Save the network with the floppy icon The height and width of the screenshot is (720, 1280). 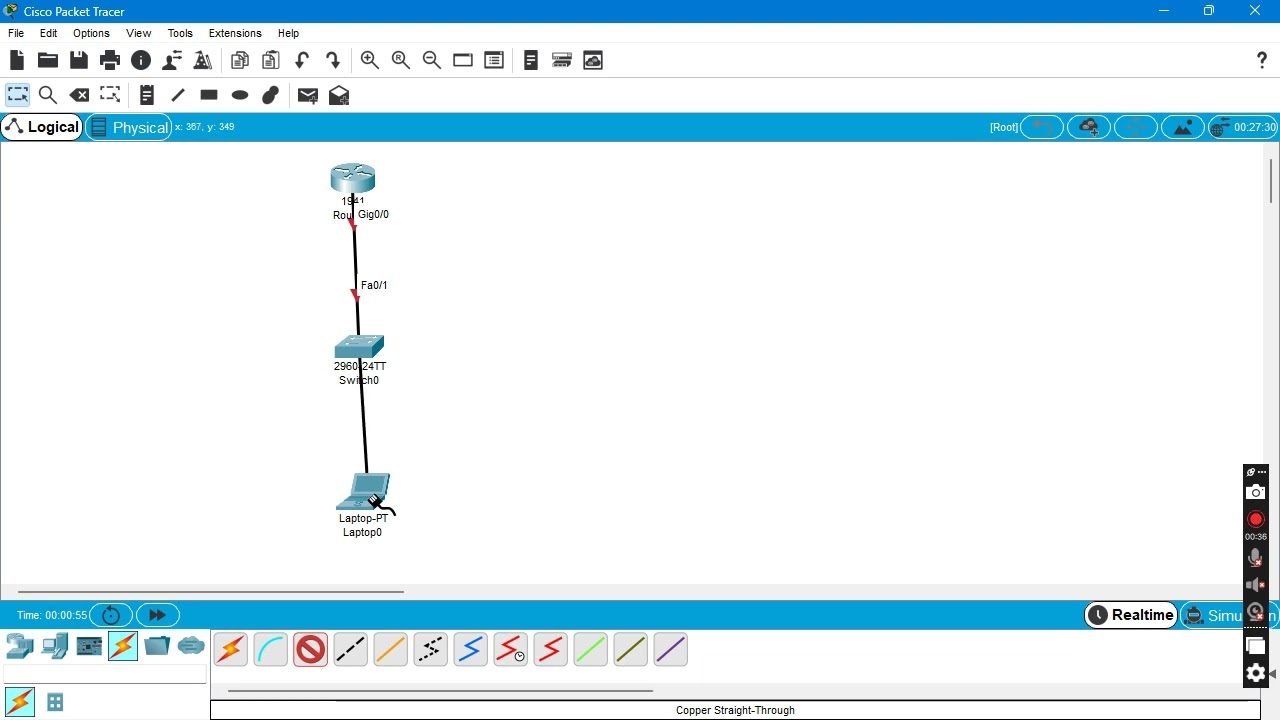(x=79, y=60)
